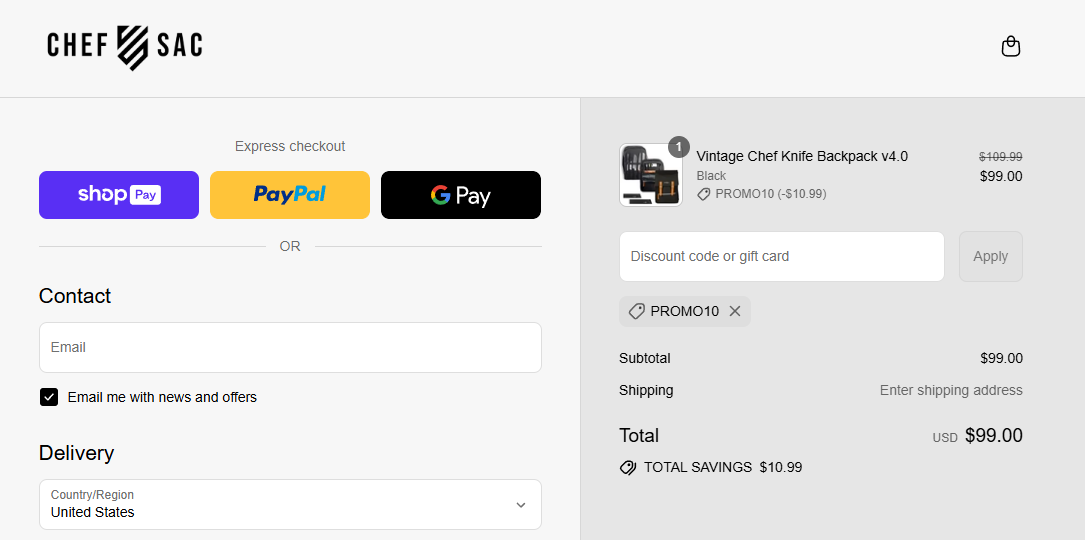Click the Subtotal label
The height and width of the screenshot is (540, 1085).
[645, 359]
